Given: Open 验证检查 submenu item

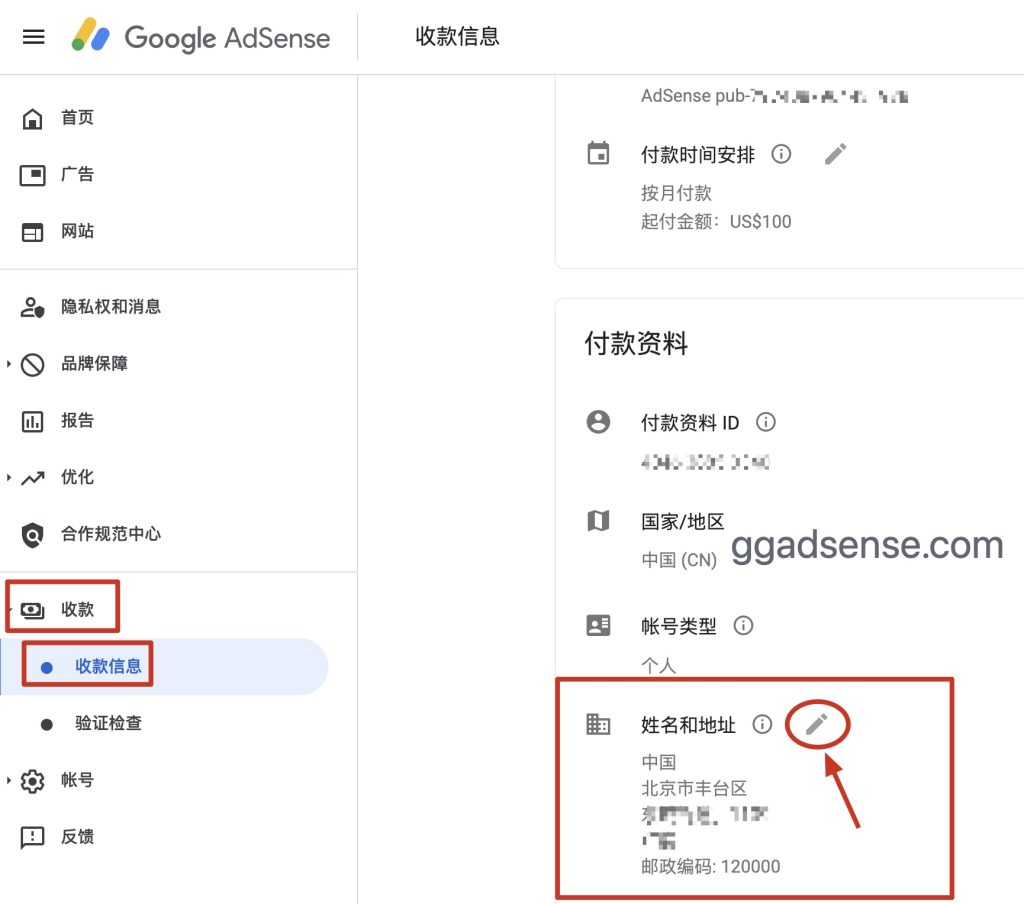Looking at the screenshot, I should [108, 723].
